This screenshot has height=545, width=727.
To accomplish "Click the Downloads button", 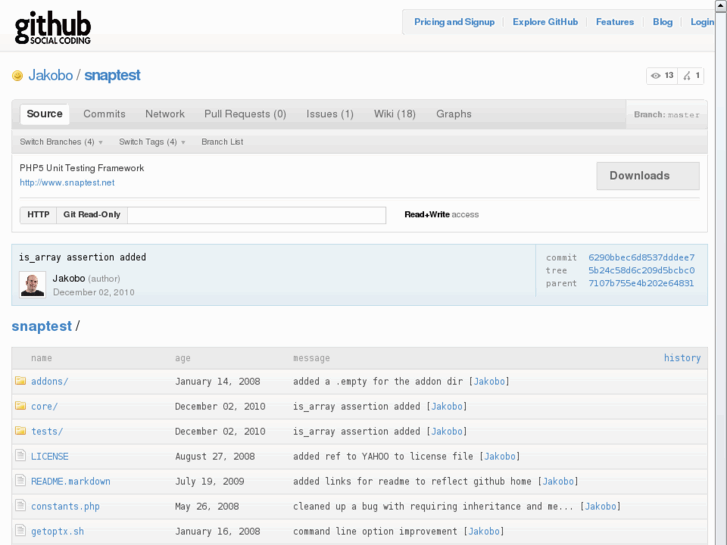I will tap(648, 176).
